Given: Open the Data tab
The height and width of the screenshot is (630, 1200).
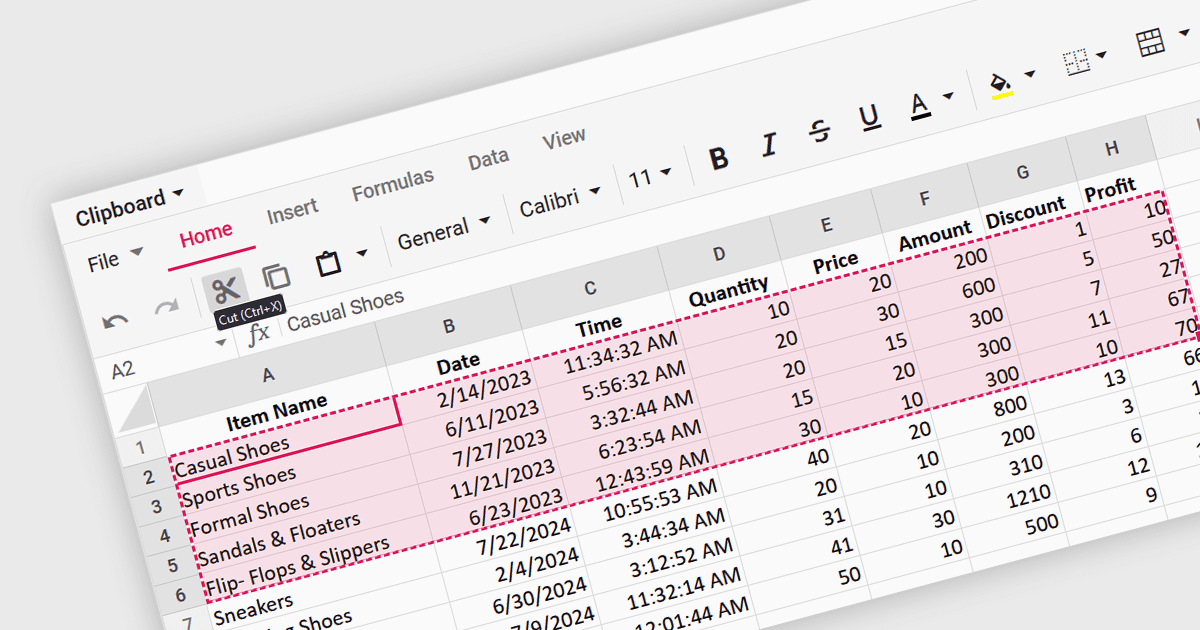Looking at the screenshot, I should 488,160.
